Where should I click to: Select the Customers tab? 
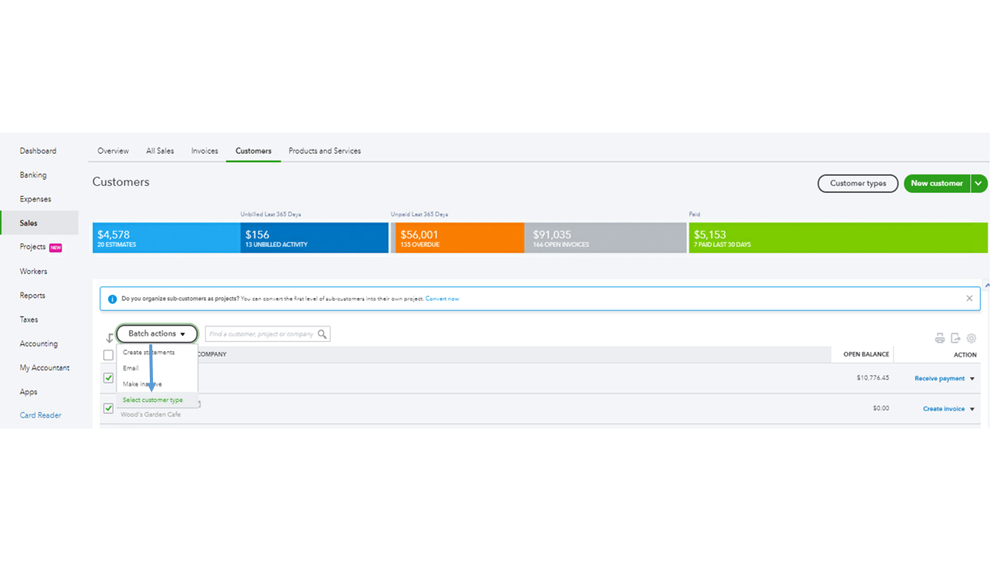coord(254,151)
